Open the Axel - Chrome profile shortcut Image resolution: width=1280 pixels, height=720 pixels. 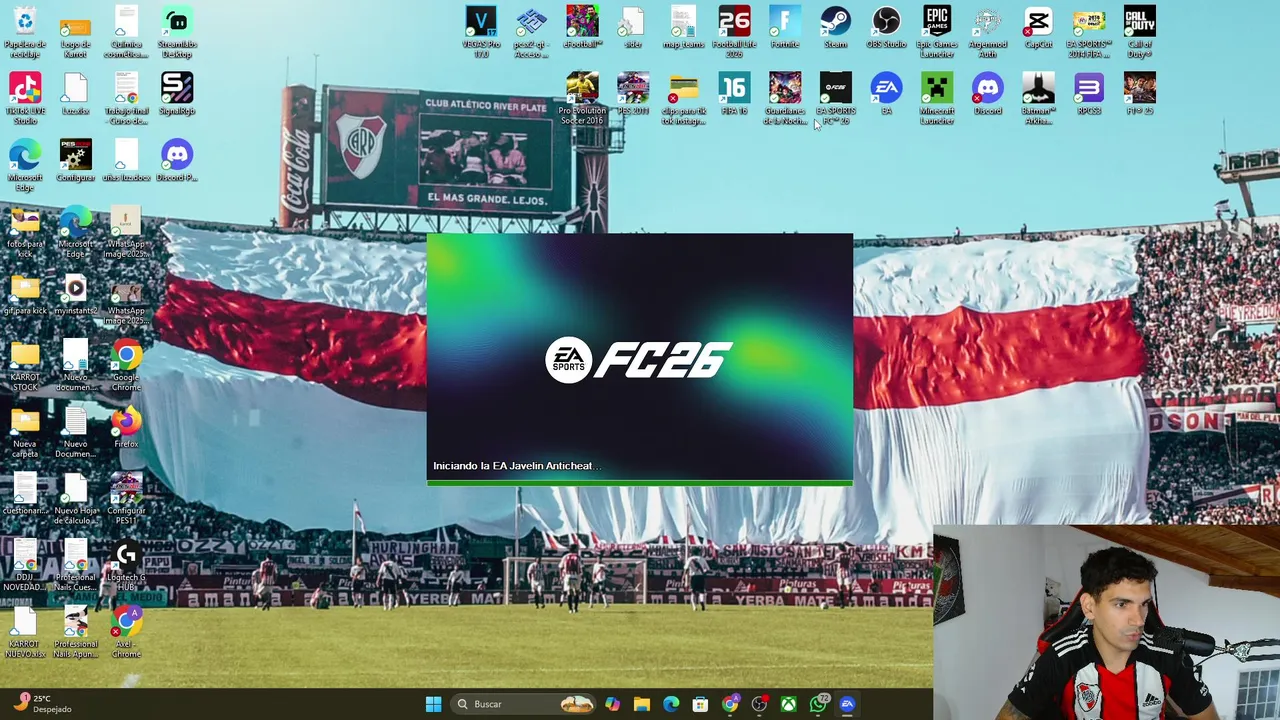tap(126, 632)
